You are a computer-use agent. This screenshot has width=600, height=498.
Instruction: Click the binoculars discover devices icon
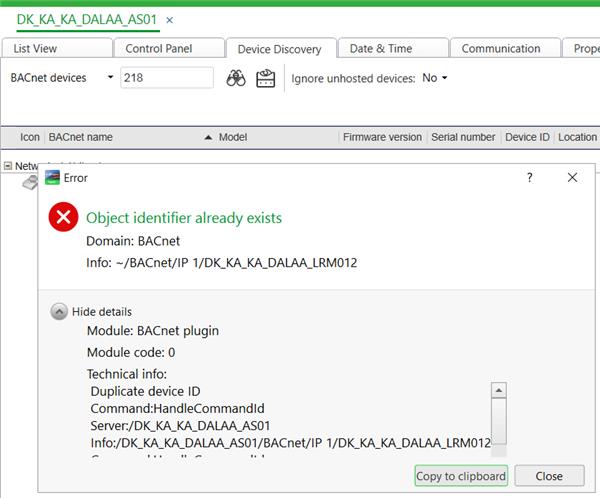[236, 78]
